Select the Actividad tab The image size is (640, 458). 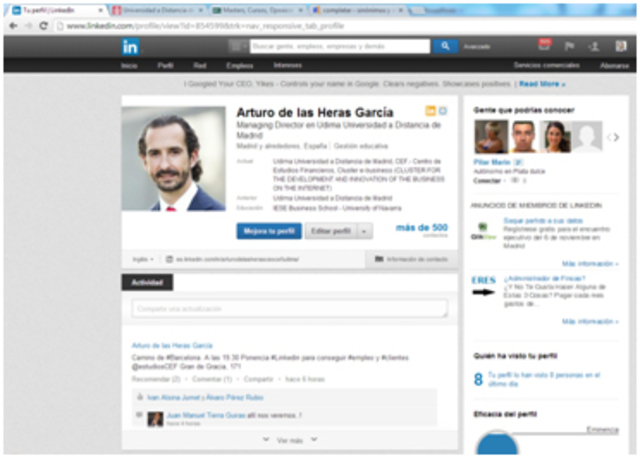tap(147, 282)
